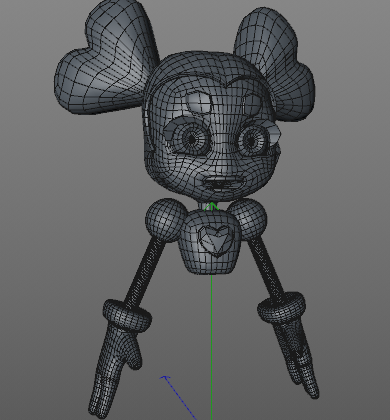Click the thin arm rod on the viewport's left
Screen dimensions: 390x420
(x=144, y=272)
